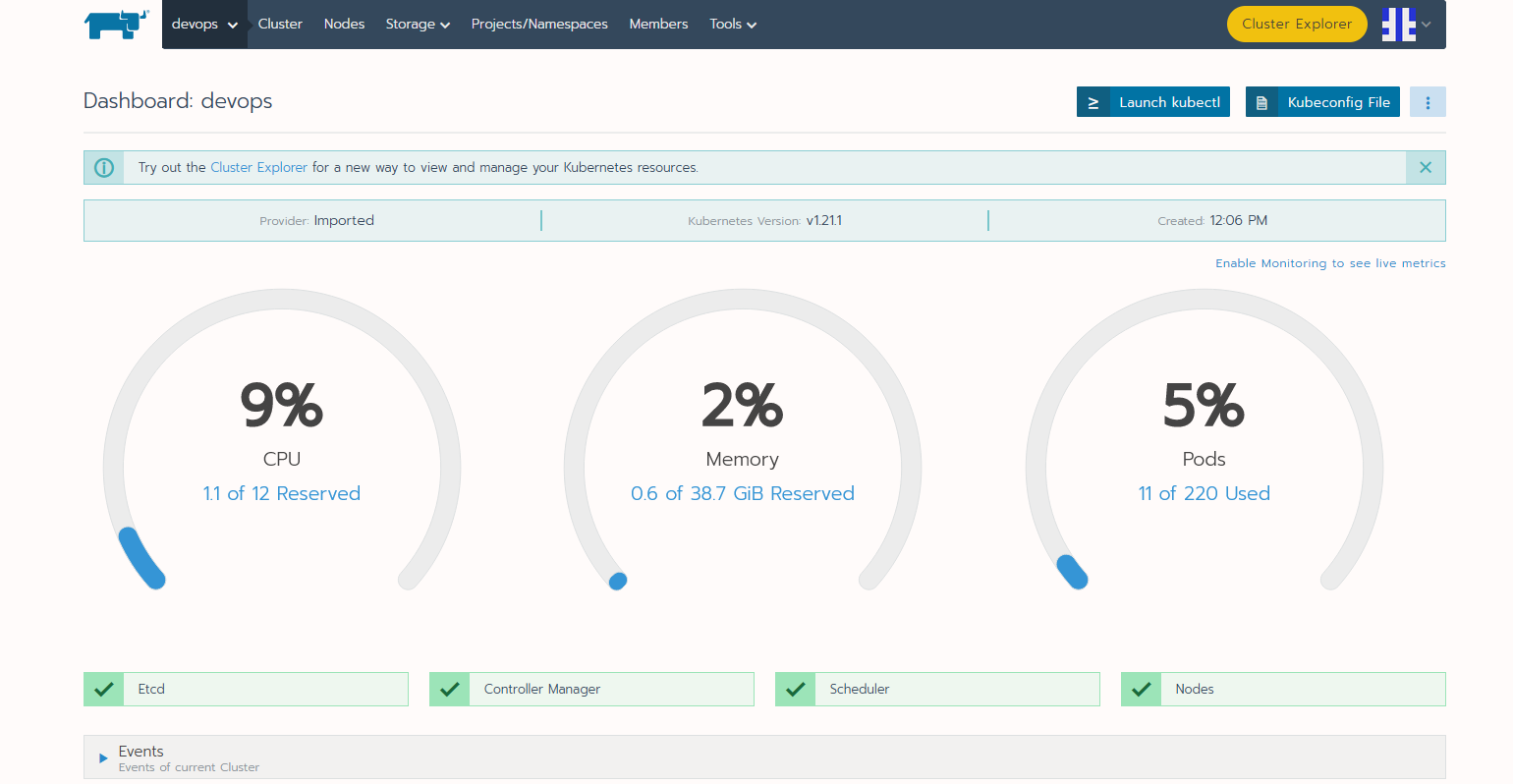This screenshot has height=784, width=1513.
Task: Click the info icon in the banner
Action: pyautogui.click(x=104, y=167)
